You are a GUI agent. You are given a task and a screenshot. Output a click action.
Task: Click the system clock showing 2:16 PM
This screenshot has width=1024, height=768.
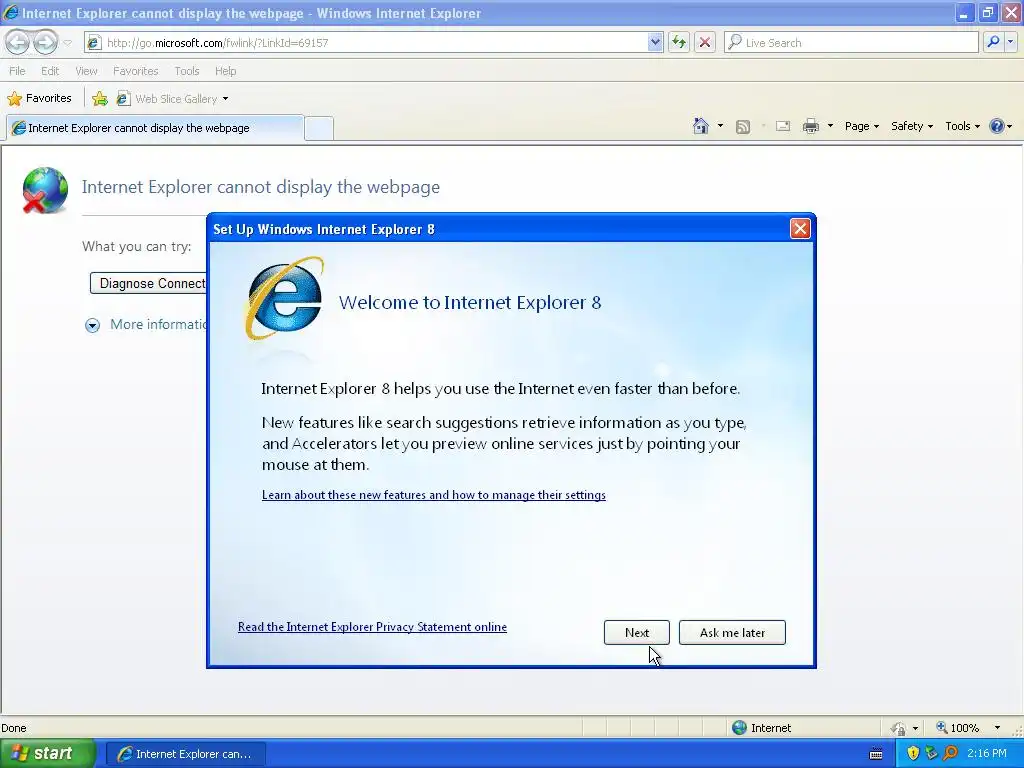(x=987, y=754)
